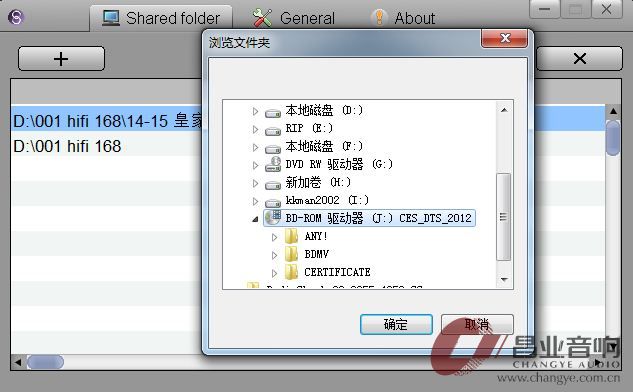
Task: Click the DVD RW drive (G:) icon
Action: pyautogui.click(x=273, y=164)
